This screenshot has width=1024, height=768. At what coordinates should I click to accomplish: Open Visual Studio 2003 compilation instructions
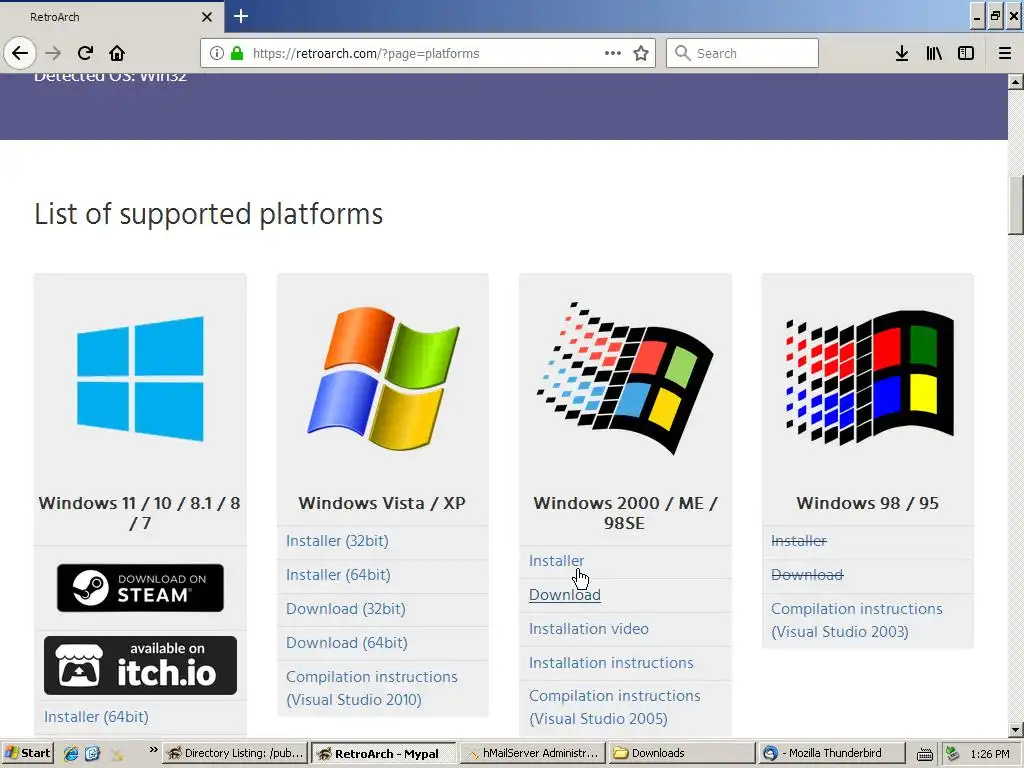point(857,620)
